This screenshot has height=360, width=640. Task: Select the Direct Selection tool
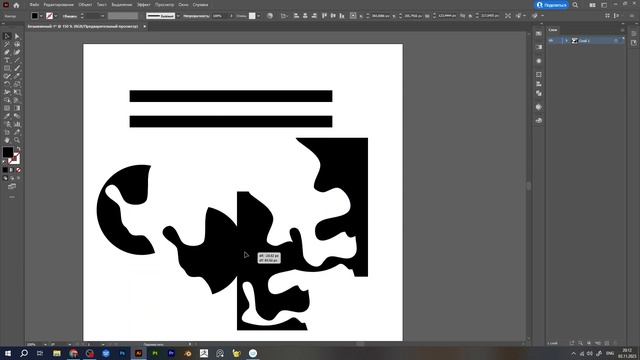coord(17,37)
